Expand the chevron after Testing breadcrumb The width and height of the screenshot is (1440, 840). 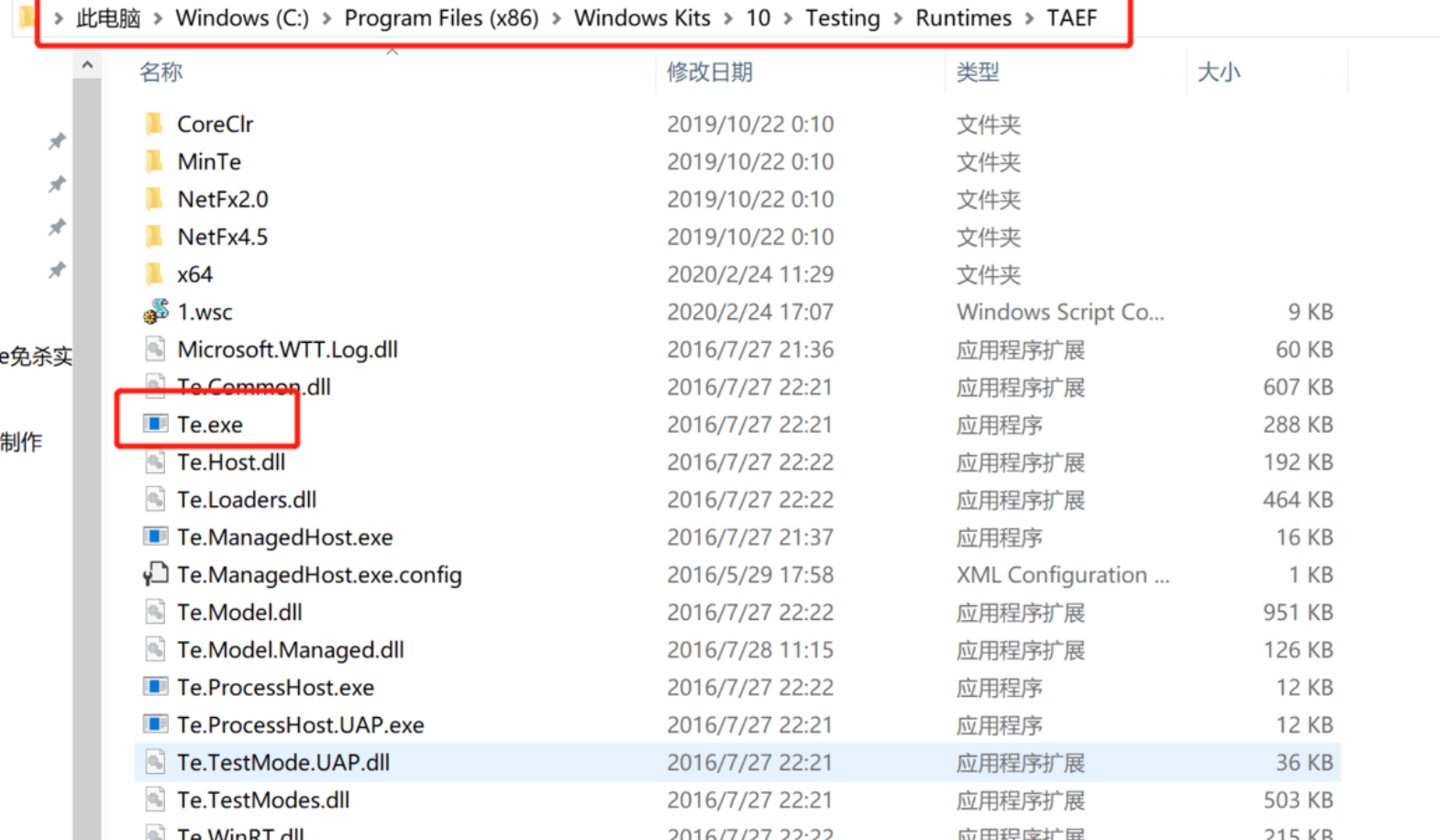pos(898,18)
